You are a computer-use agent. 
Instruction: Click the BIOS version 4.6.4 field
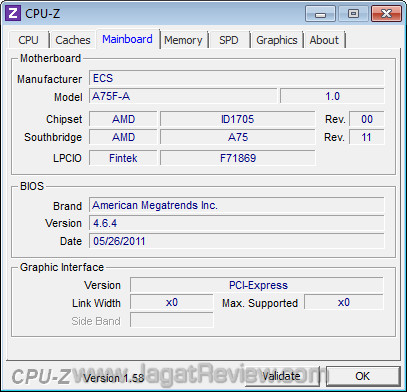[237, 223]
